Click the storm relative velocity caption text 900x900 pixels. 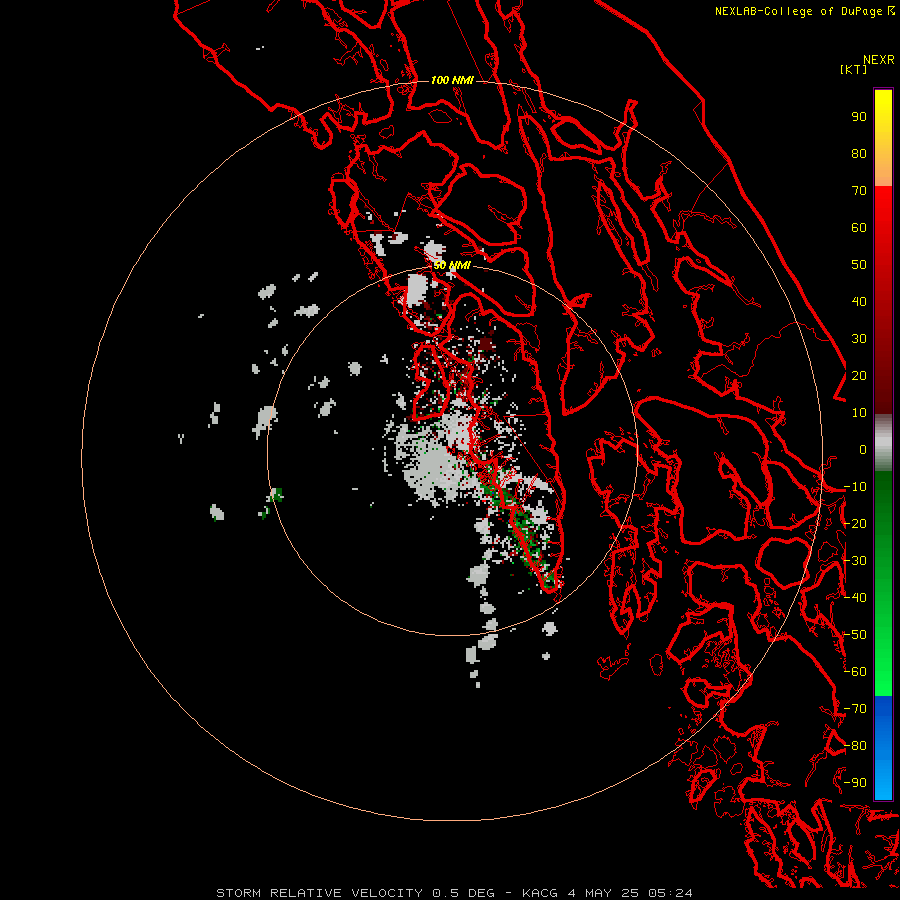click(x=454, y=893)
